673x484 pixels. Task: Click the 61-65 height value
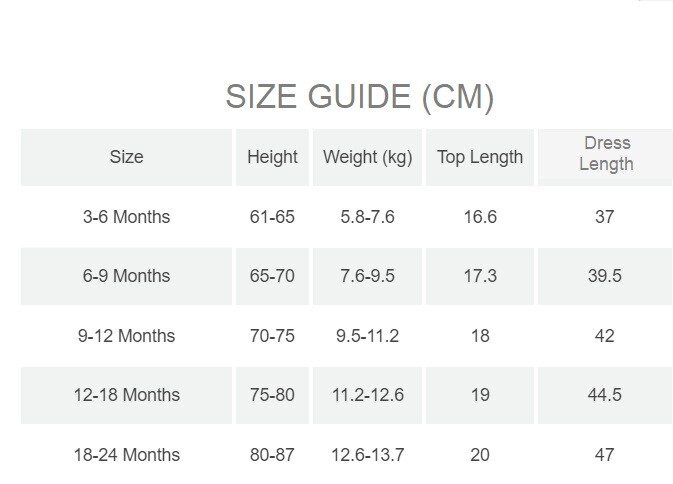pos(272,217)
